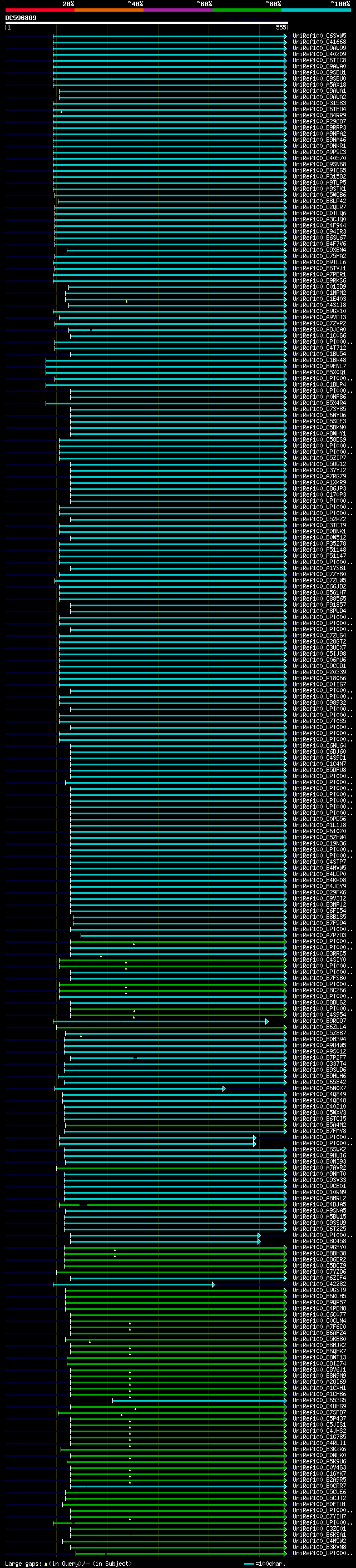Click the query end position 555
The width and height of the screenshot is (356, 1568).
280,27
